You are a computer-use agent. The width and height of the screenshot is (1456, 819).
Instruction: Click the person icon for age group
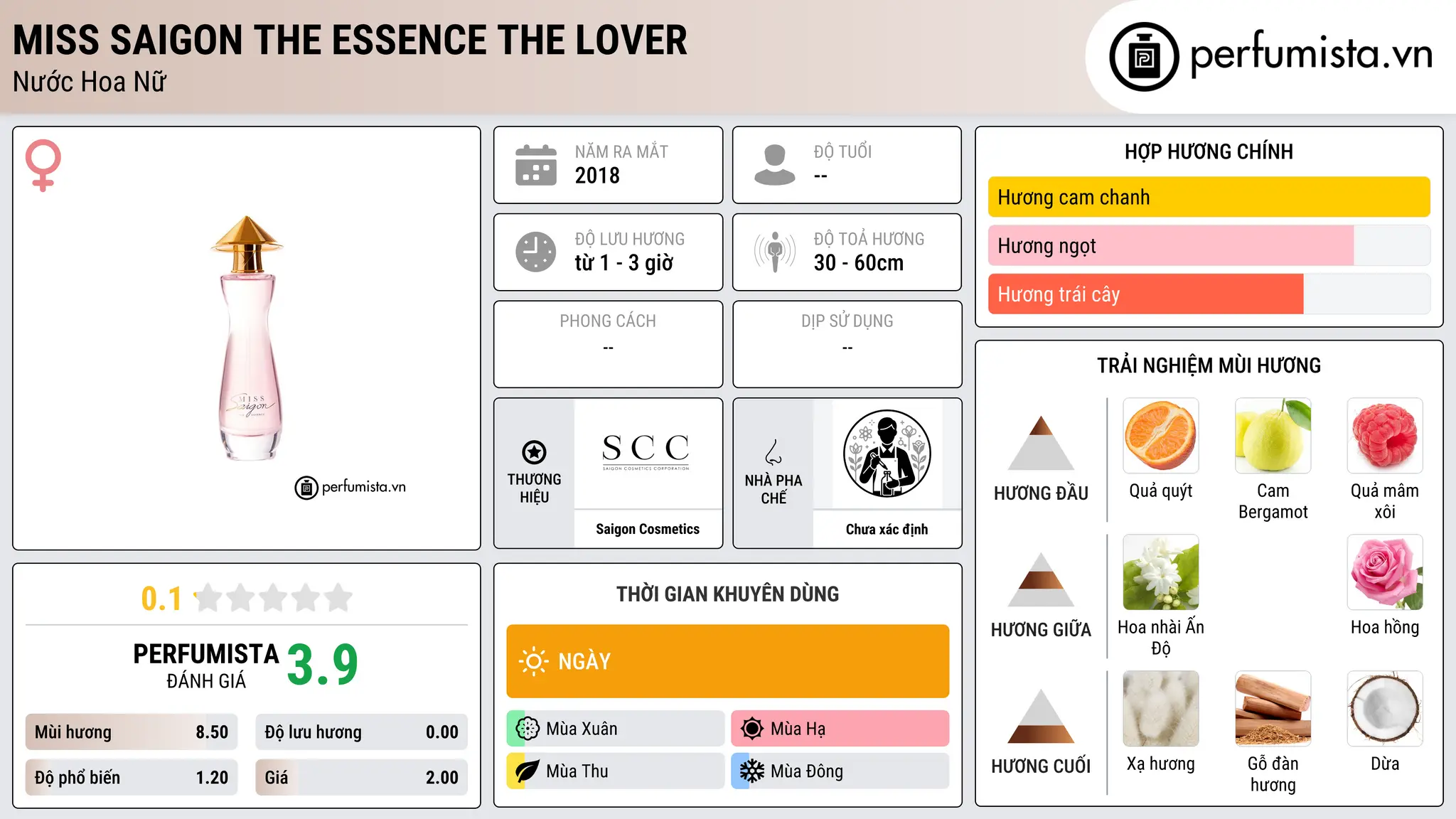point(774,165)
